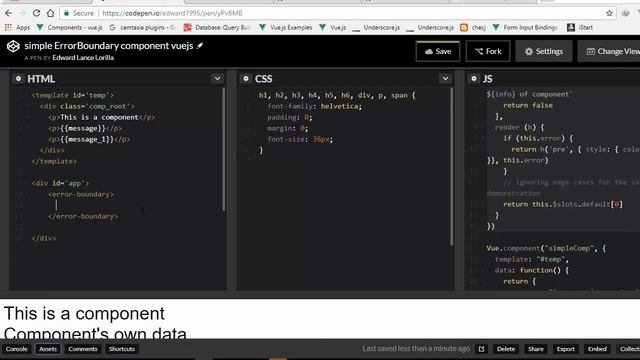Open the Apps grid in bookmarks bar
Screen dimensions: 640x360
point(17,27)
